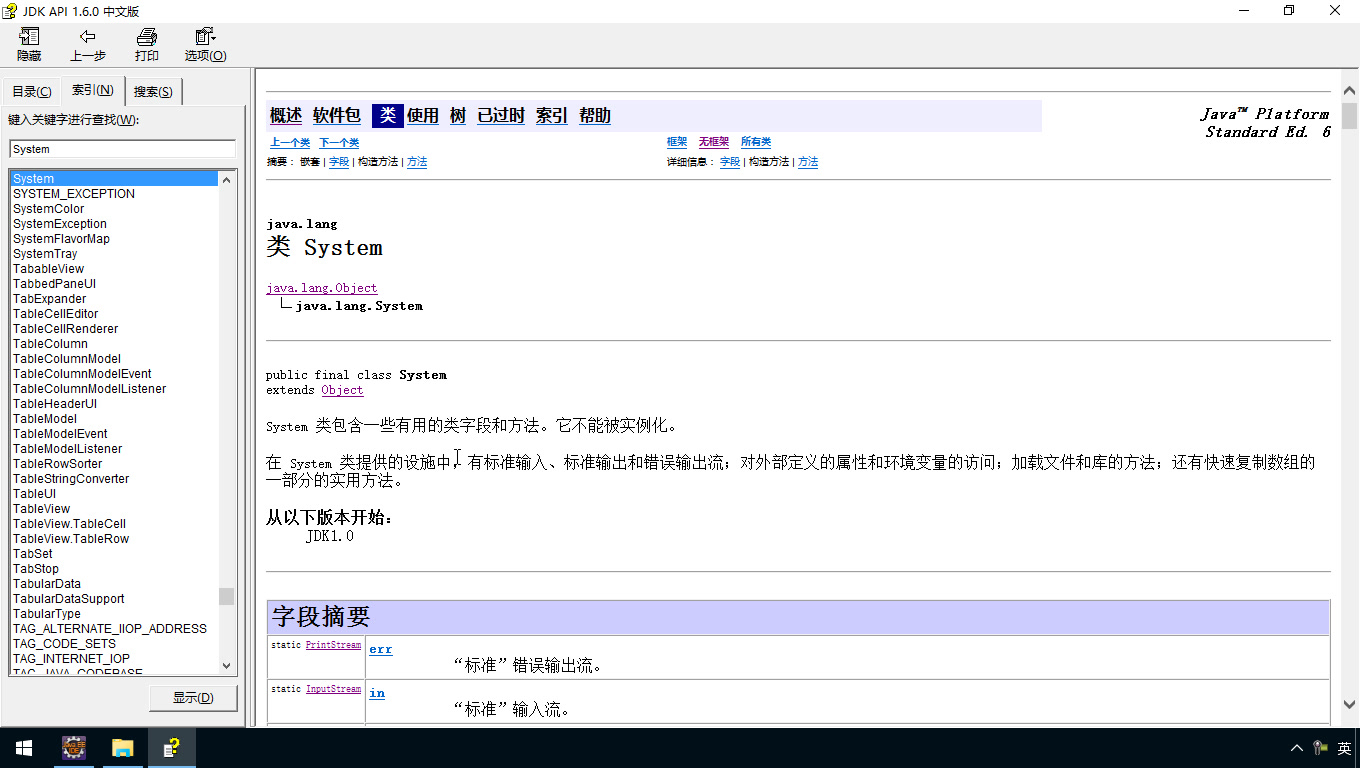Select TAG_ALTERNATE_IIOP_ADDRESS in the index list
The image size is (1360, 768).
tap(110, 629)
